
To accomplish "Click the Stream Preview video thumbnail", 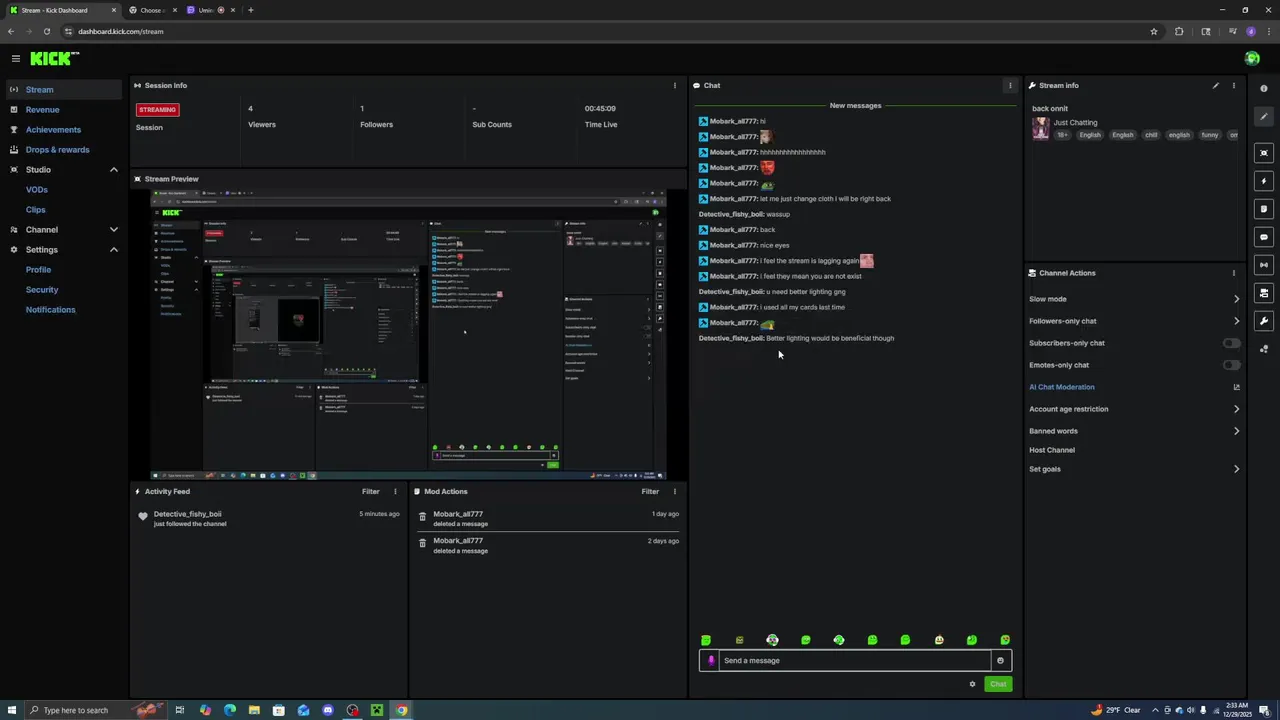I will pos(408,334).
